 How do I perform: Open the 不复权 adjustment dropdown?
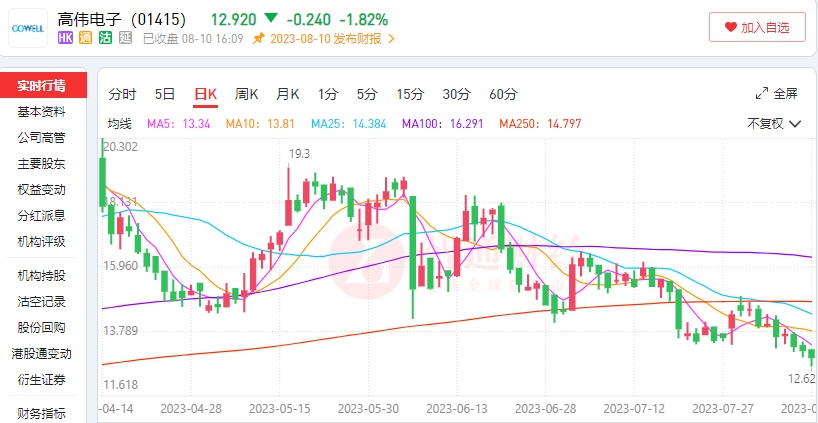[774, 124]
